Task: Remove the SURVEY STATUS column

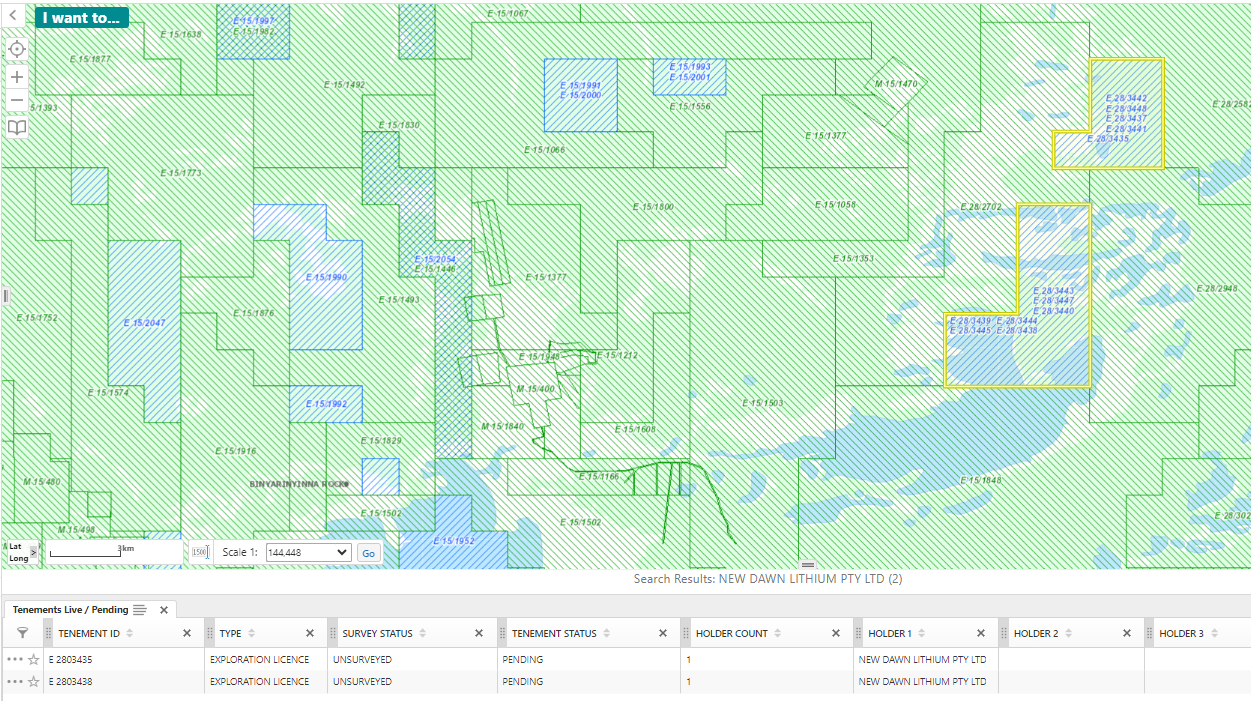Action: (x=478, y=633)
